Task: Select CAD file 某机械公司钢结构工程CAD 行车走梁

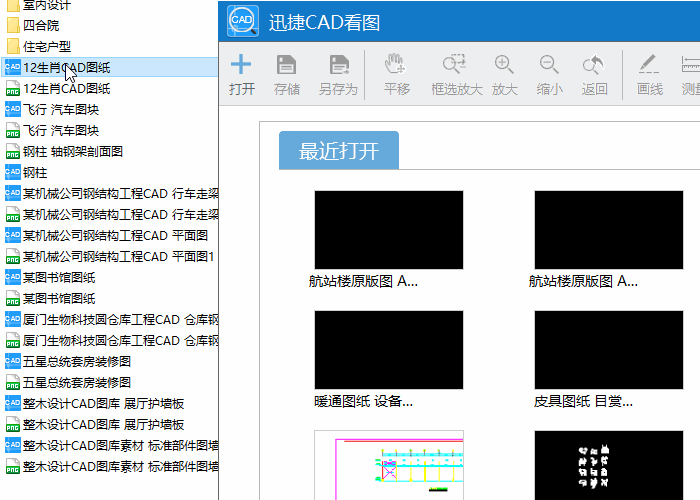Action: (x=111, y=193)
